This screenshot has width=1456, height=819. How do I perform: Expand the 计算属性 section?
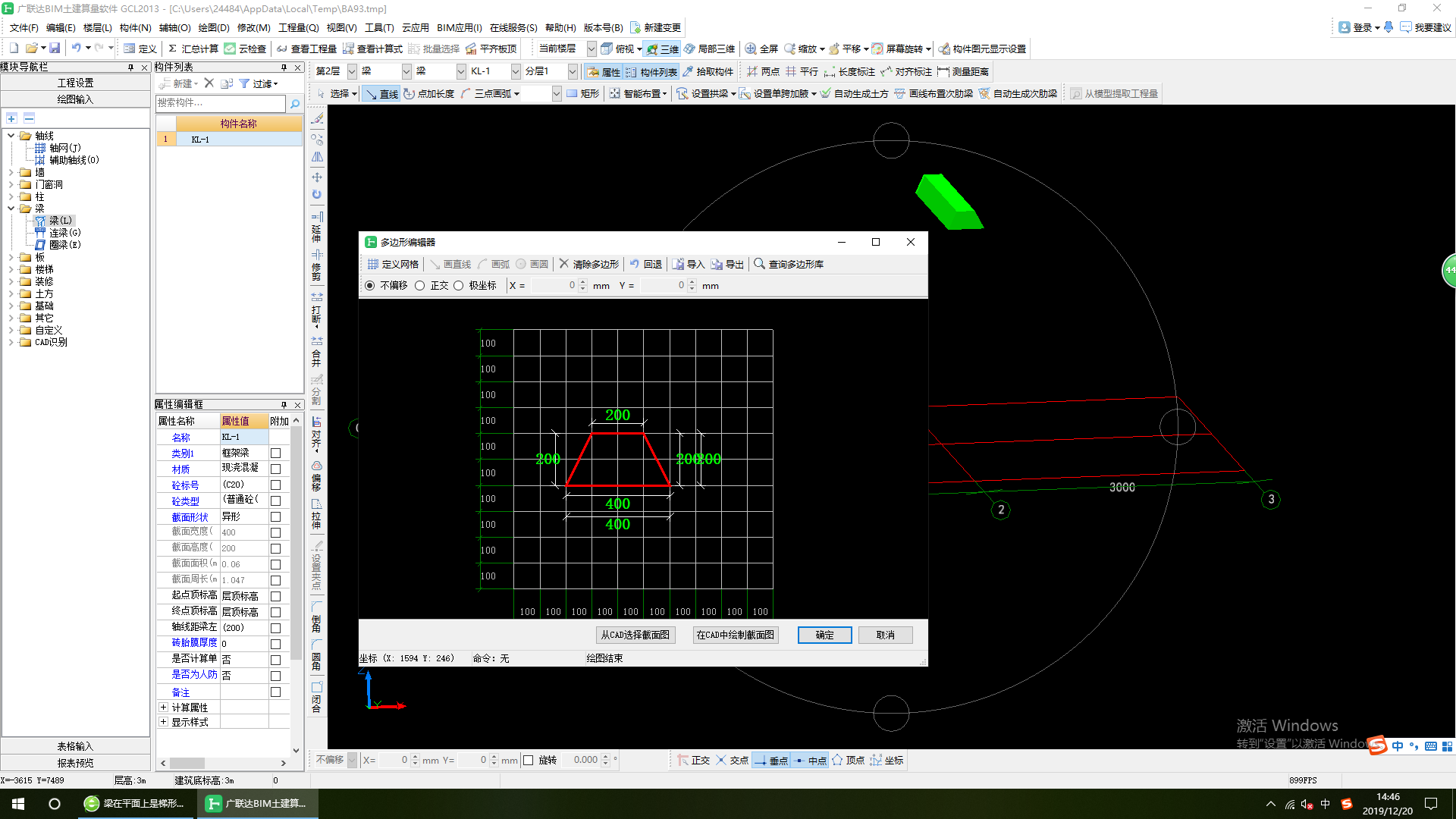pyautogui.click(x=163, y=707)
